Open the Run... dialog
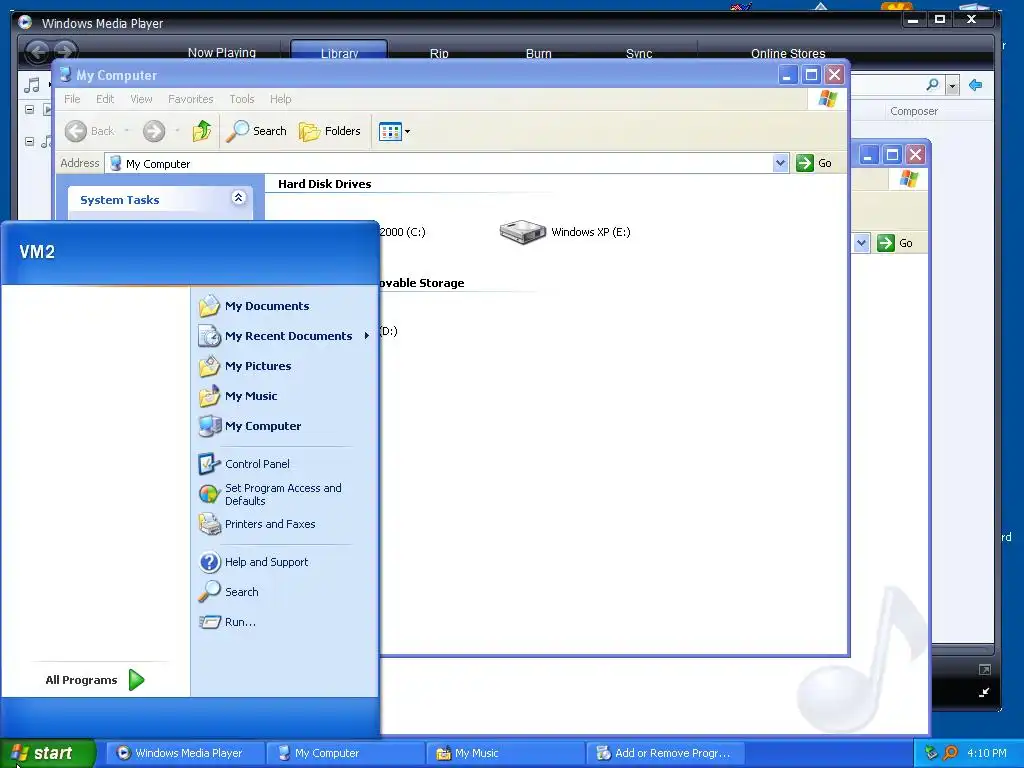Image resolution: width=1024 pixels, height=768 pixels. pos(240,622)
